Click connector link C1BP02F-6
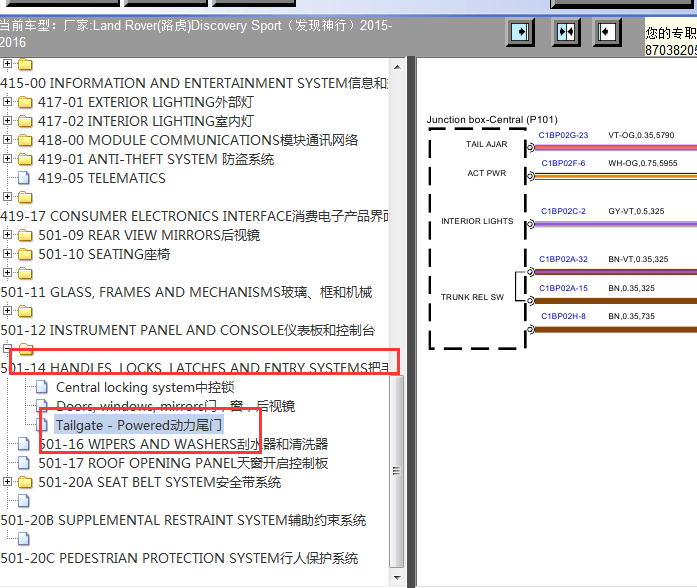 [563, 163]
